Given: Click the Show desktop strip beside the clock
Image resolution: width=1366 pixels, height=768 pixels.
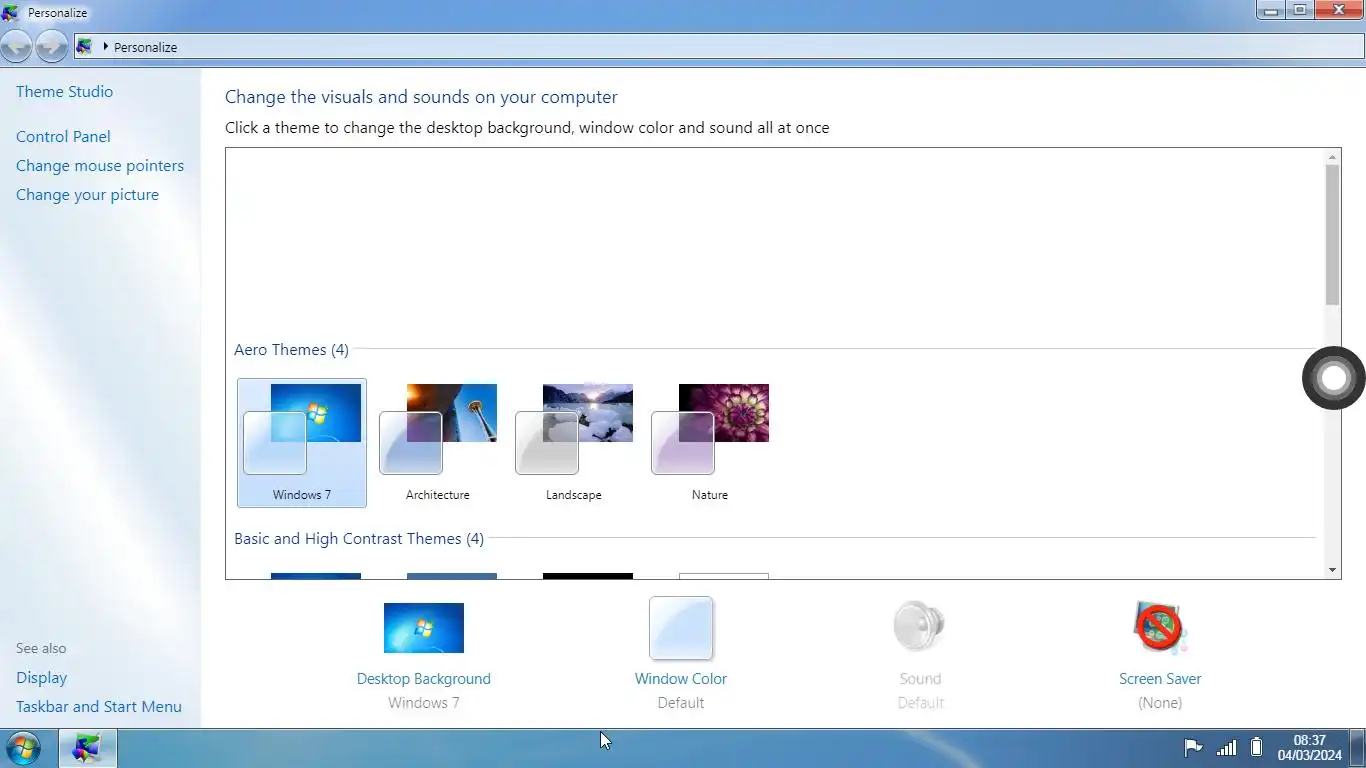Looking at the screenshot, I should click(x=1358, y=748).
